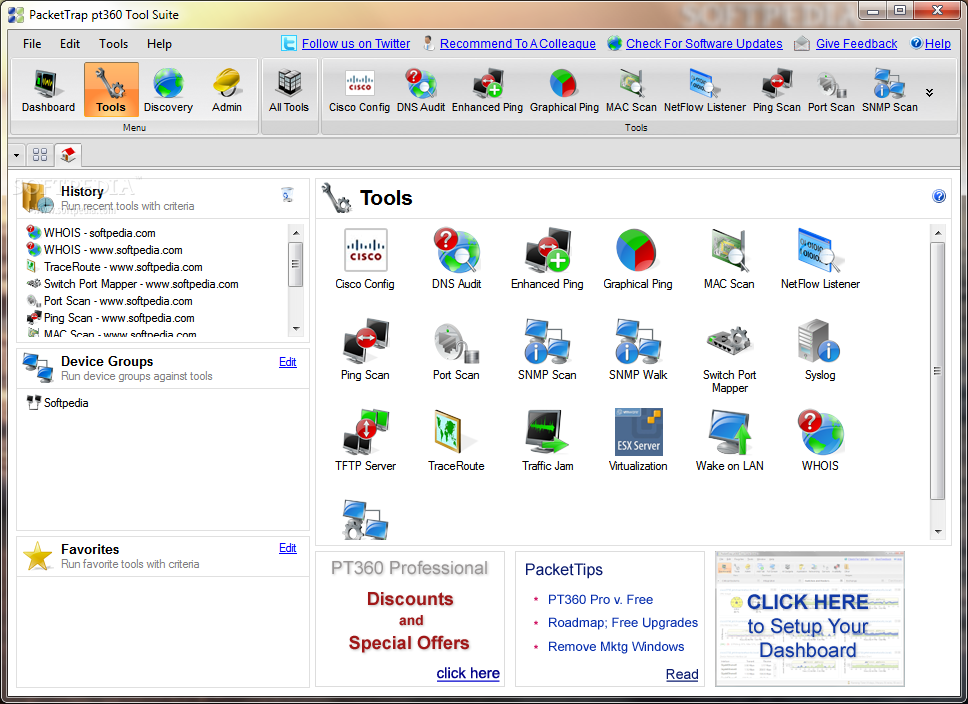This screenshot has width=968, height=704.
Task: Open the Dashboard from the menu ribbon
Action: coord(48,91)
